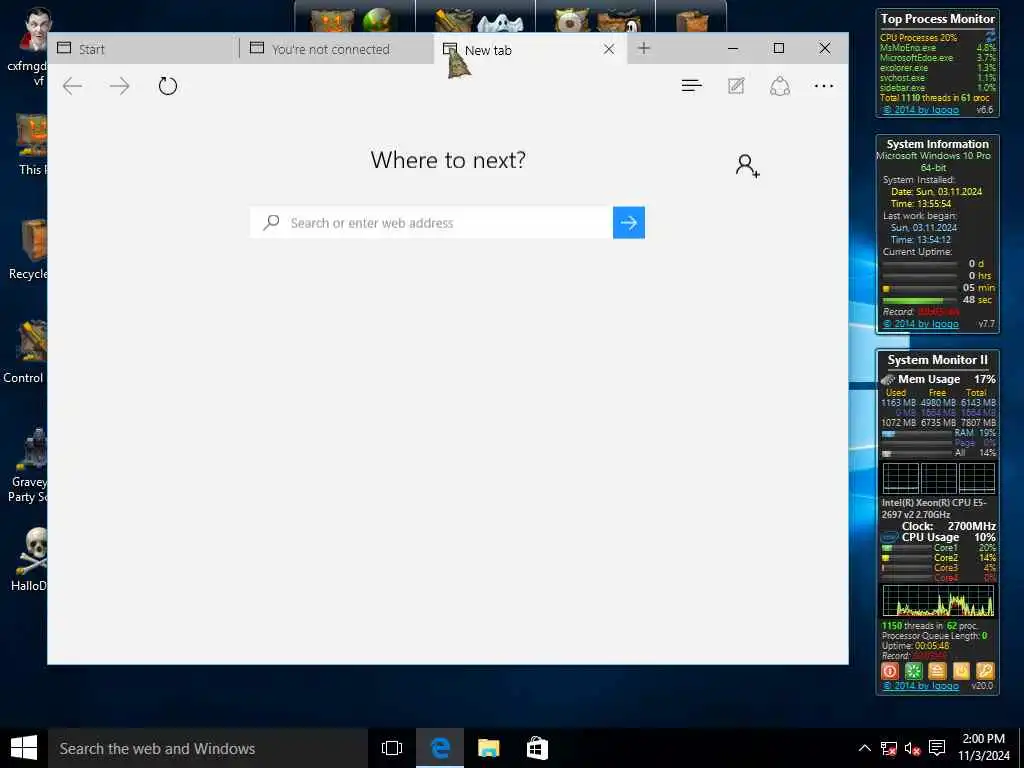Screen dimensions: 1024x768
Task: Click the pumpkin-face box dock icon
Action: pos(333,20)
